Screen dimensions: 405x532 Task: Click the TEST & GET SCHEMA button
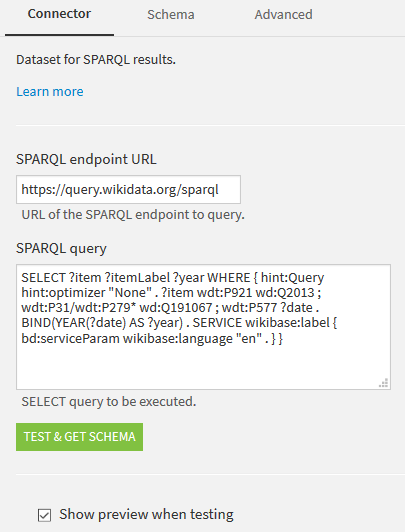(79, 437)
